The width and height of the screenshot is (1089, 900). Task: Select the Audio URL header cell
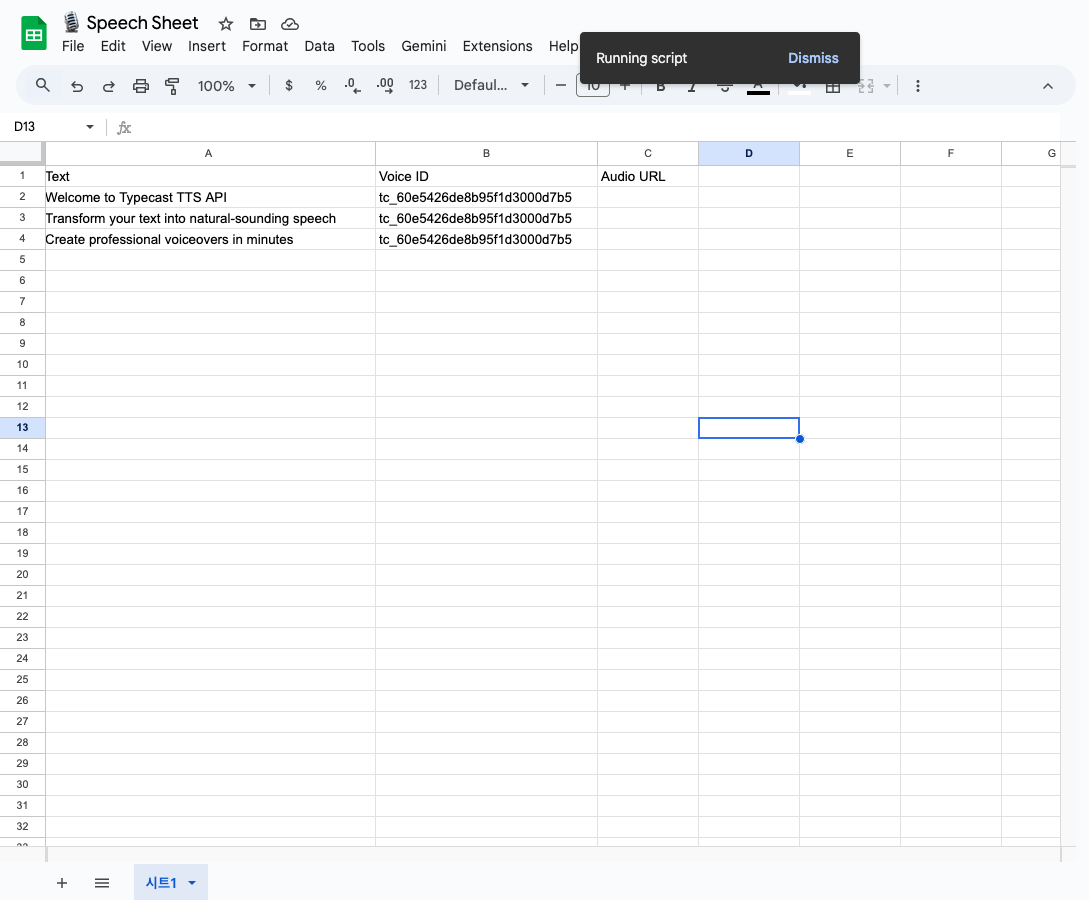[648, 176]
